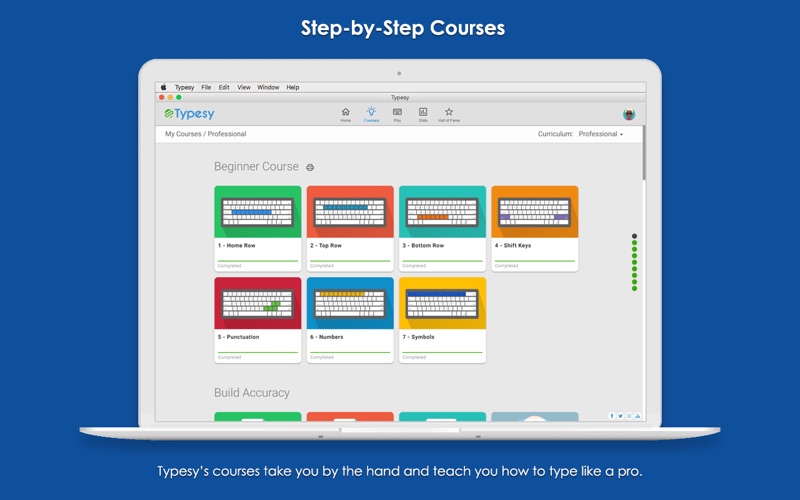Open the 5 - Punctuation course card
This screenshot has height=500, width=800.
tap(258, 320)
